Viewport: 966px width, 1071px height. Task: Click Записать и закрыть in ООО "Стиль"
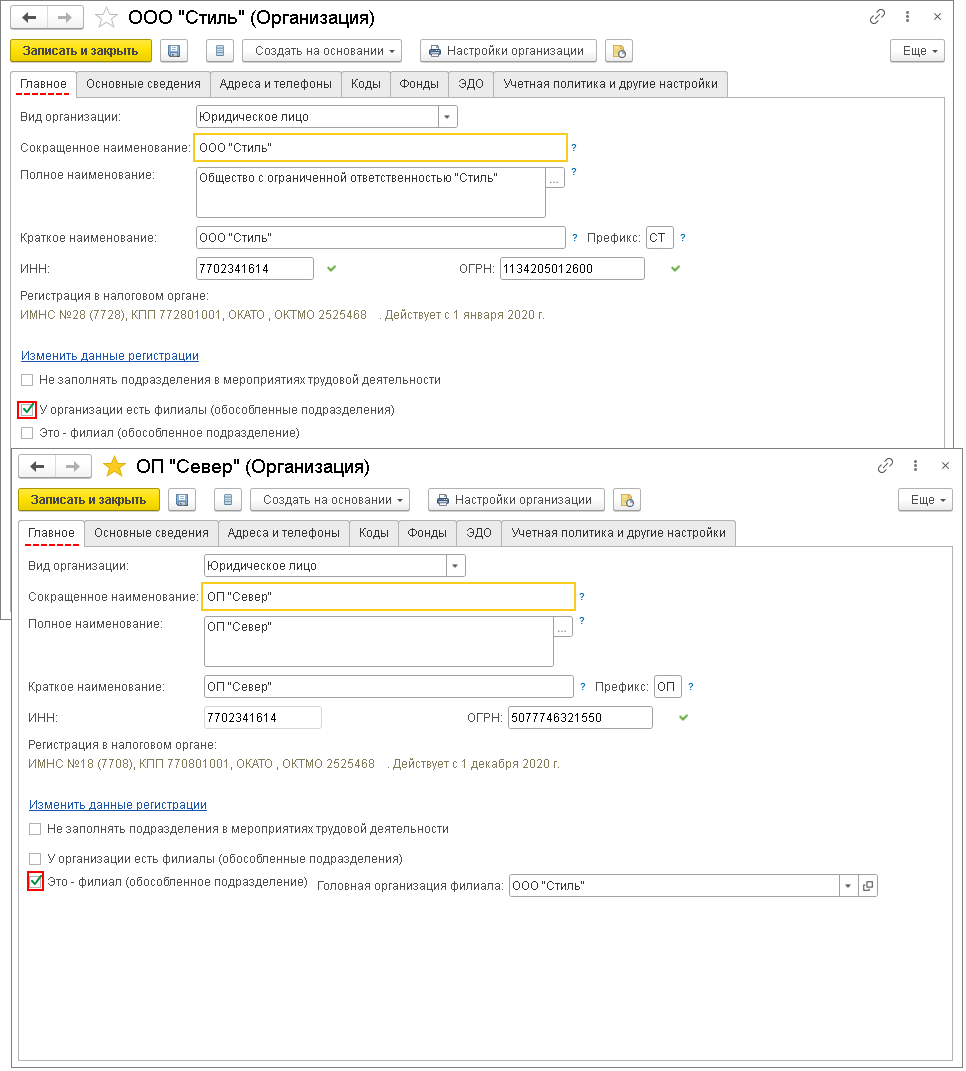[x=81, y=51]
